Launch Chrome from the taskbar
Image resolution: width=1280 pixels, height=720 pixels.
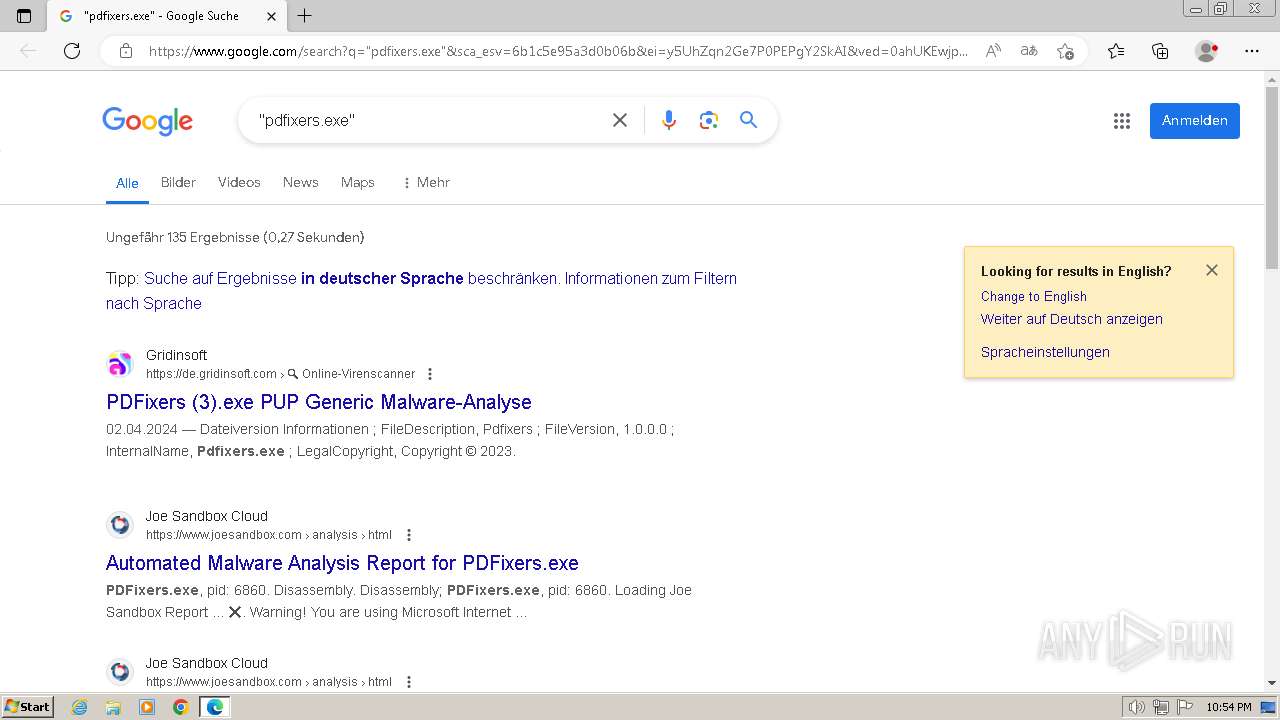pyautogui.click(x=181, y=707)
